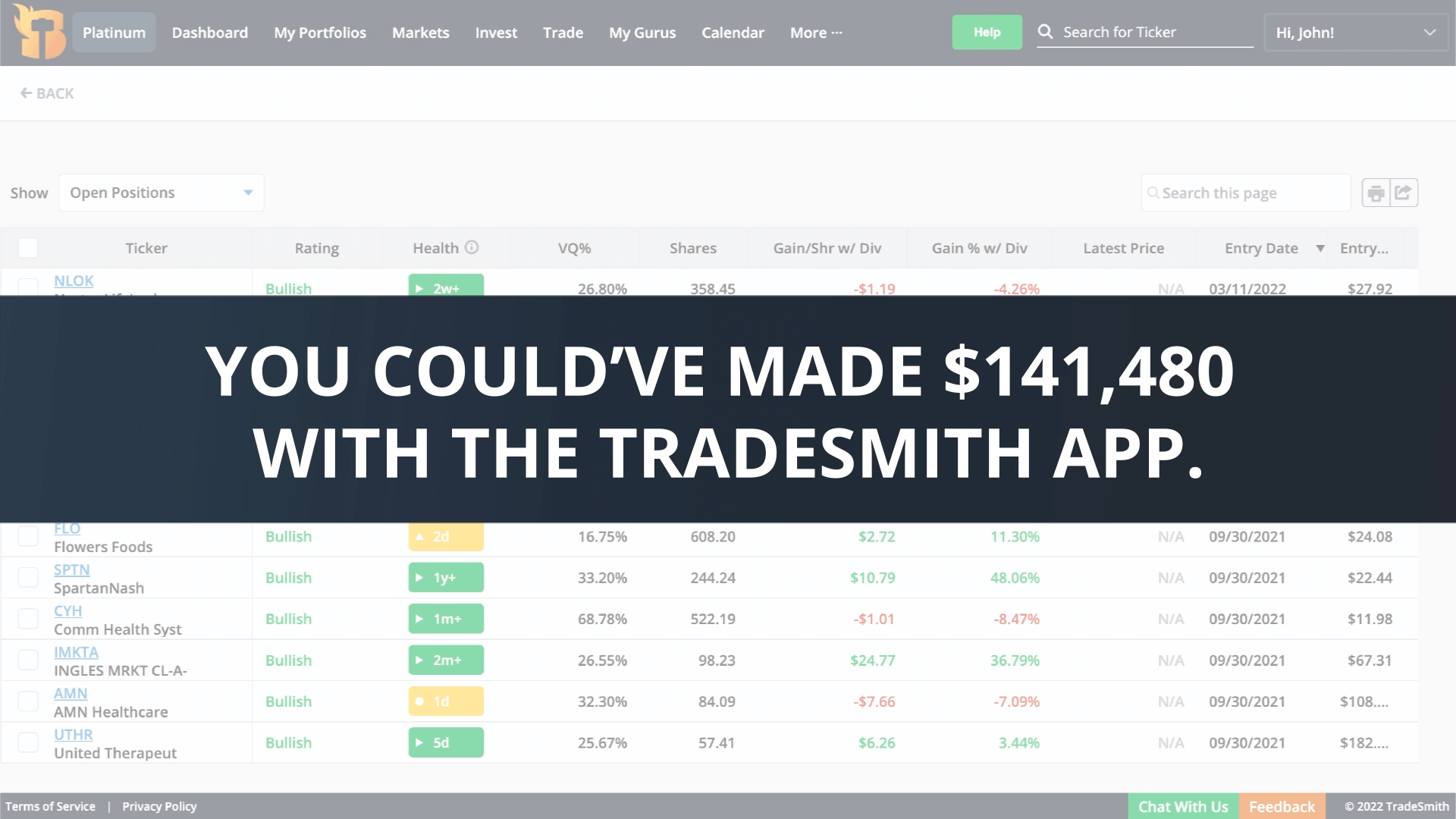Click IMKTA health badge 2m+

(x=446, y=661)
